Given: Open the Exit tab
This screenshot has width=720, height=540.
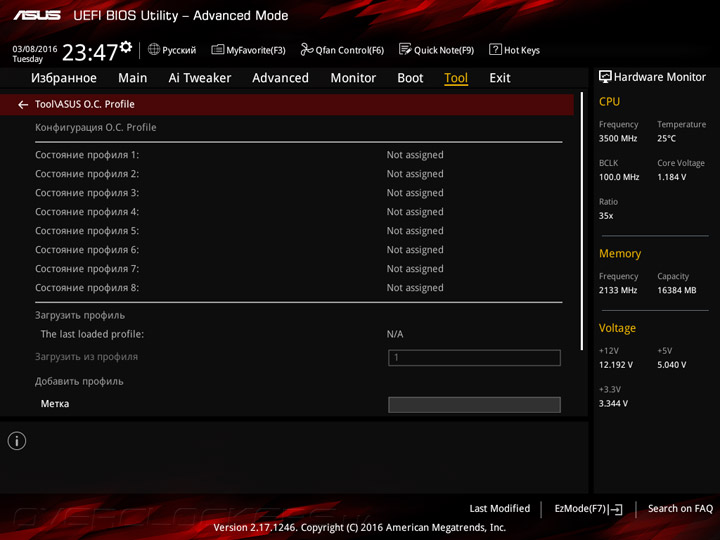Looking at the screenshot, I should (500, 78).
